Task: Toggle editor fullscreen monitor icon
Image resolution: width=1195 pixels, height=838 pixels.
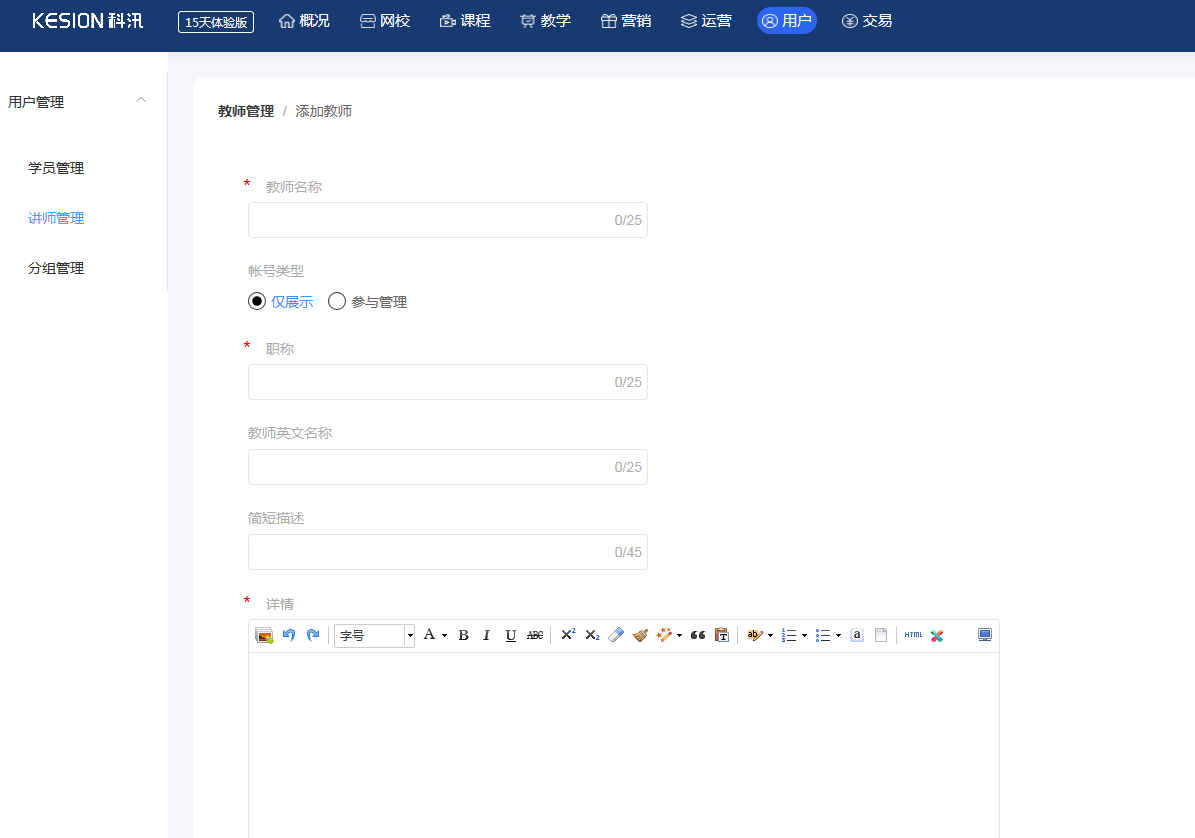Action: point(985,635)
